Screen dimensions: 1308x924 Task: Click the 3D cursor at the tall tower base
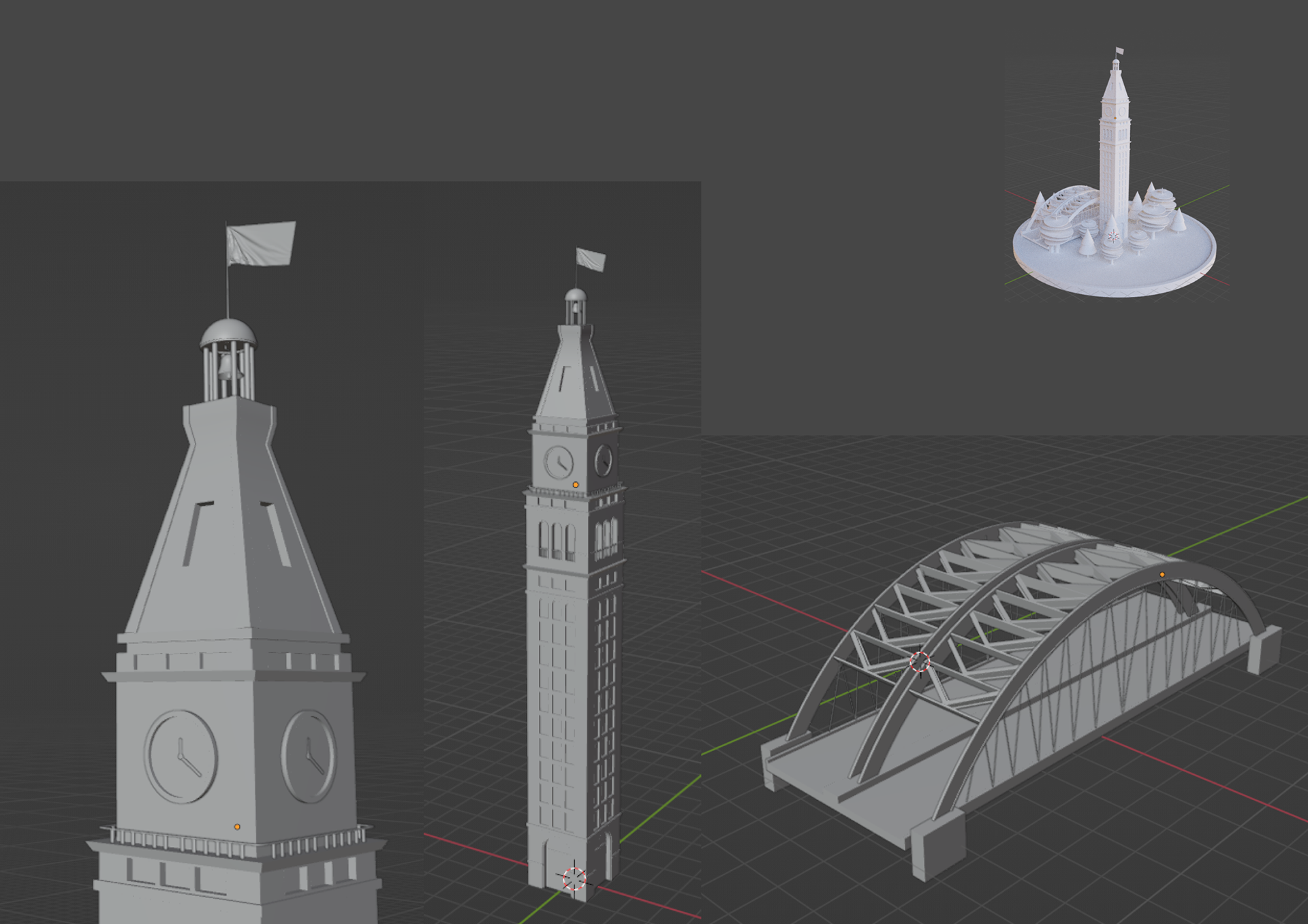click(574, 878)
